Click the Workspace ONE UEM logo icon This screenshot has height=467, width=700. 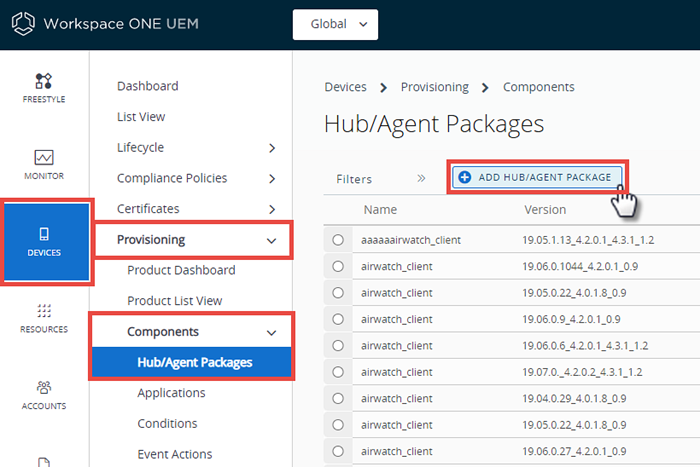[23, 24]
